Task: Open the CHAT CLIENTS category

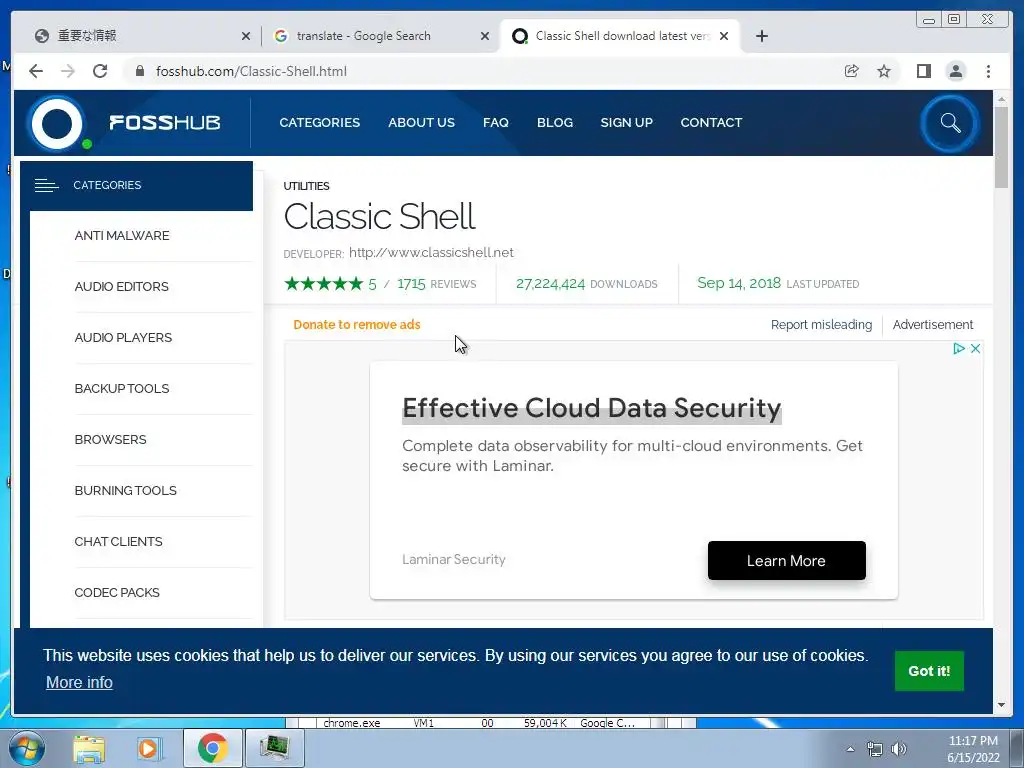Action: click(x=118, y=541)
